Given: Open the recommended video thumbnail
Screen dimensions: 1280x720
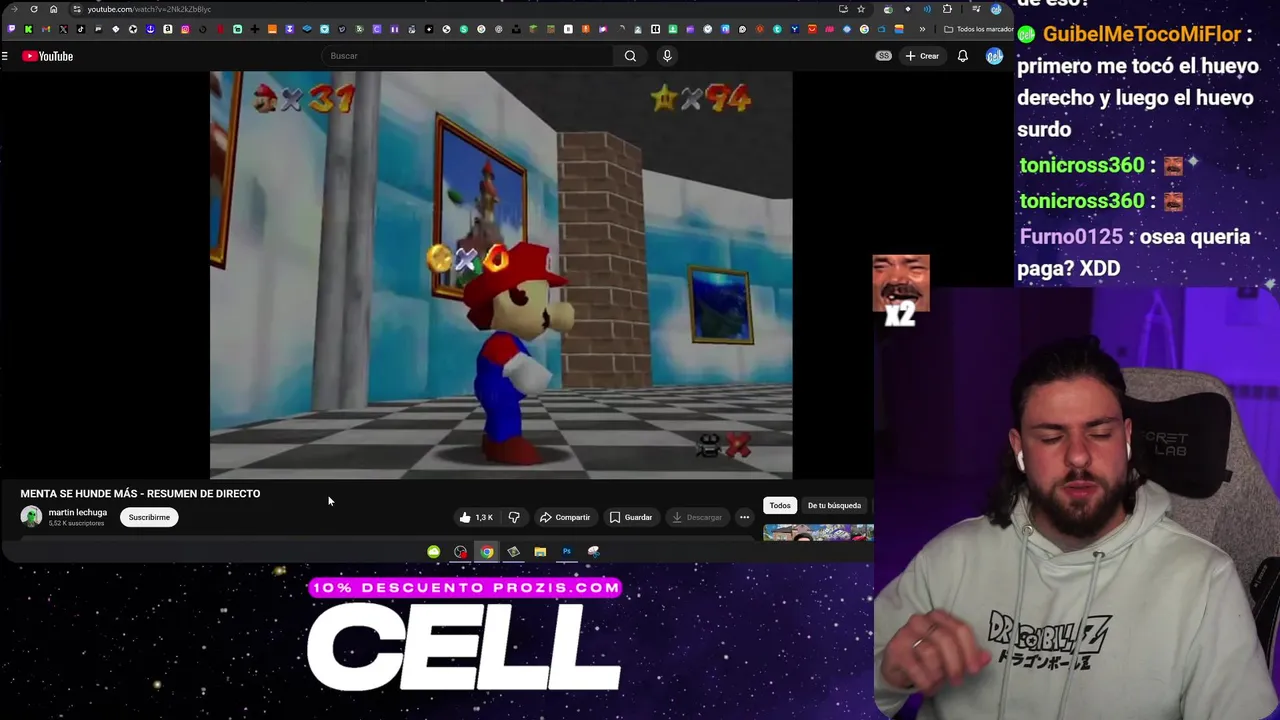Looking at the screenshot, I should point(818,533).
